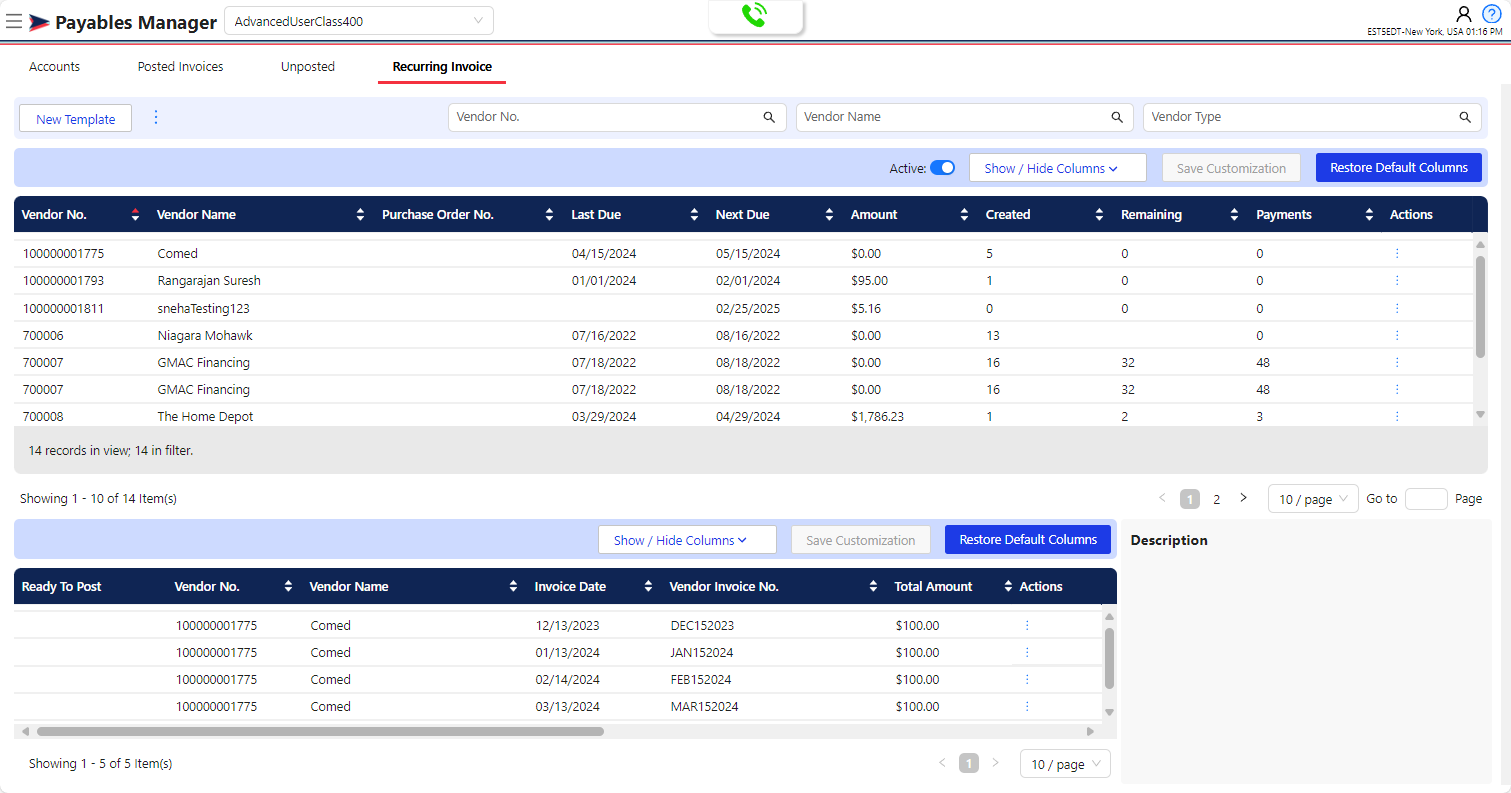Viewport: 1511px width, 793px height.
Task: Click the Go to page number field
Action: point(1426,499)
